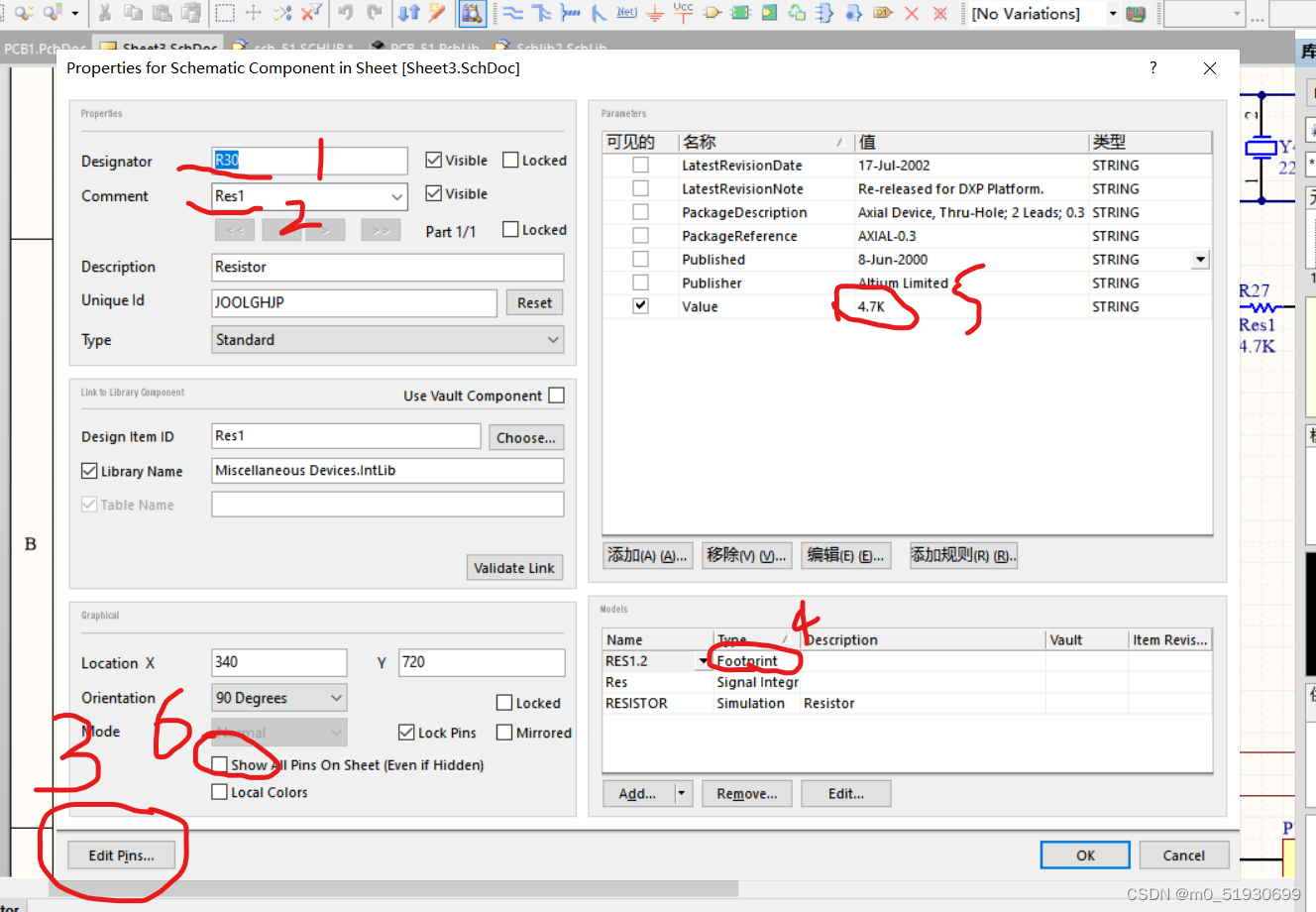The width and height of the screenshot is (1316, 912).
Task: Toggle the Part 1/1 Locked checkbox
Action: pyautogui.click(x=510, y=229)
